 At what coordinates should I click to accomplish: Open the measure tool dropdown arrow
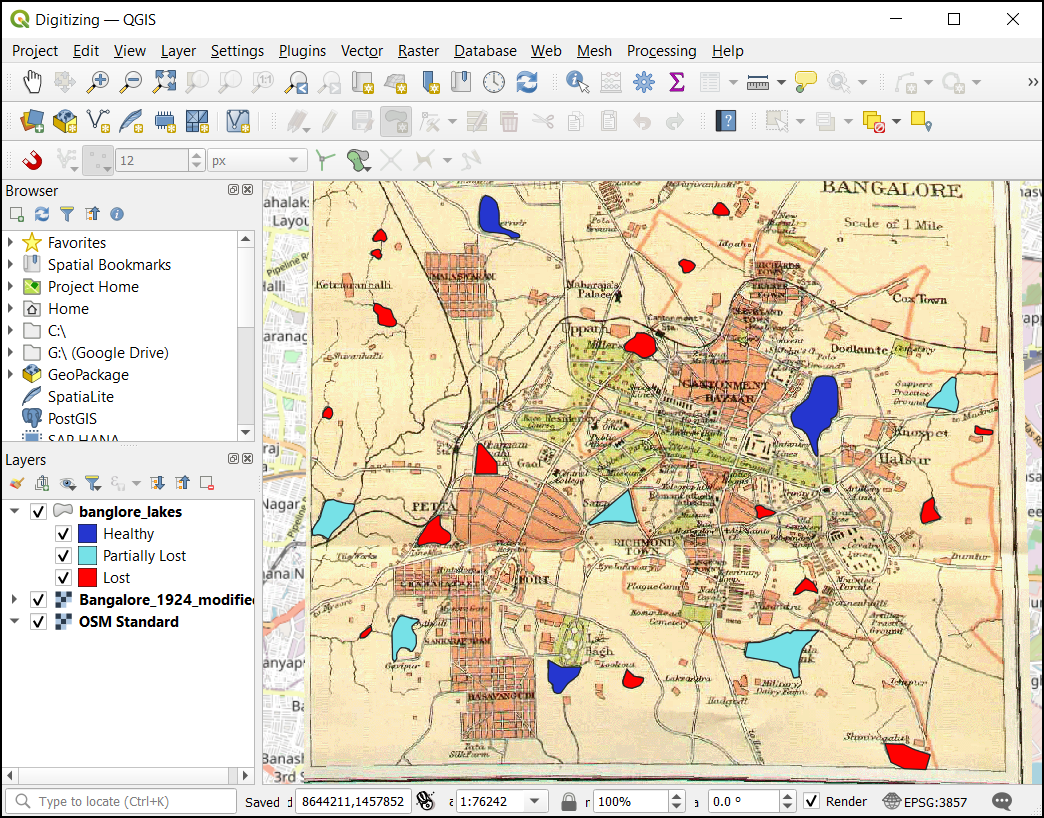pyautogui.click(x=781, y=83)
